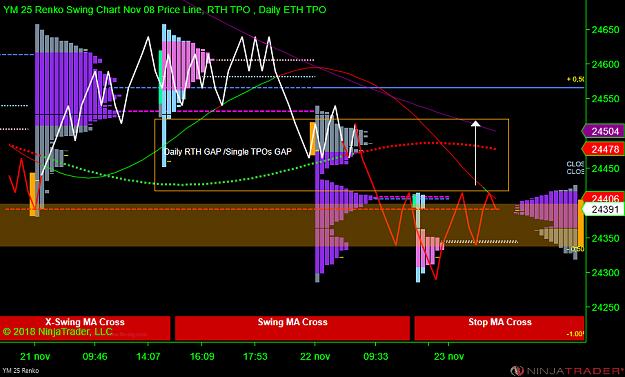Click the CLOS labels near price axis
Image resolution: width=625 pixels, height=377 pixels.
[575, 168]
